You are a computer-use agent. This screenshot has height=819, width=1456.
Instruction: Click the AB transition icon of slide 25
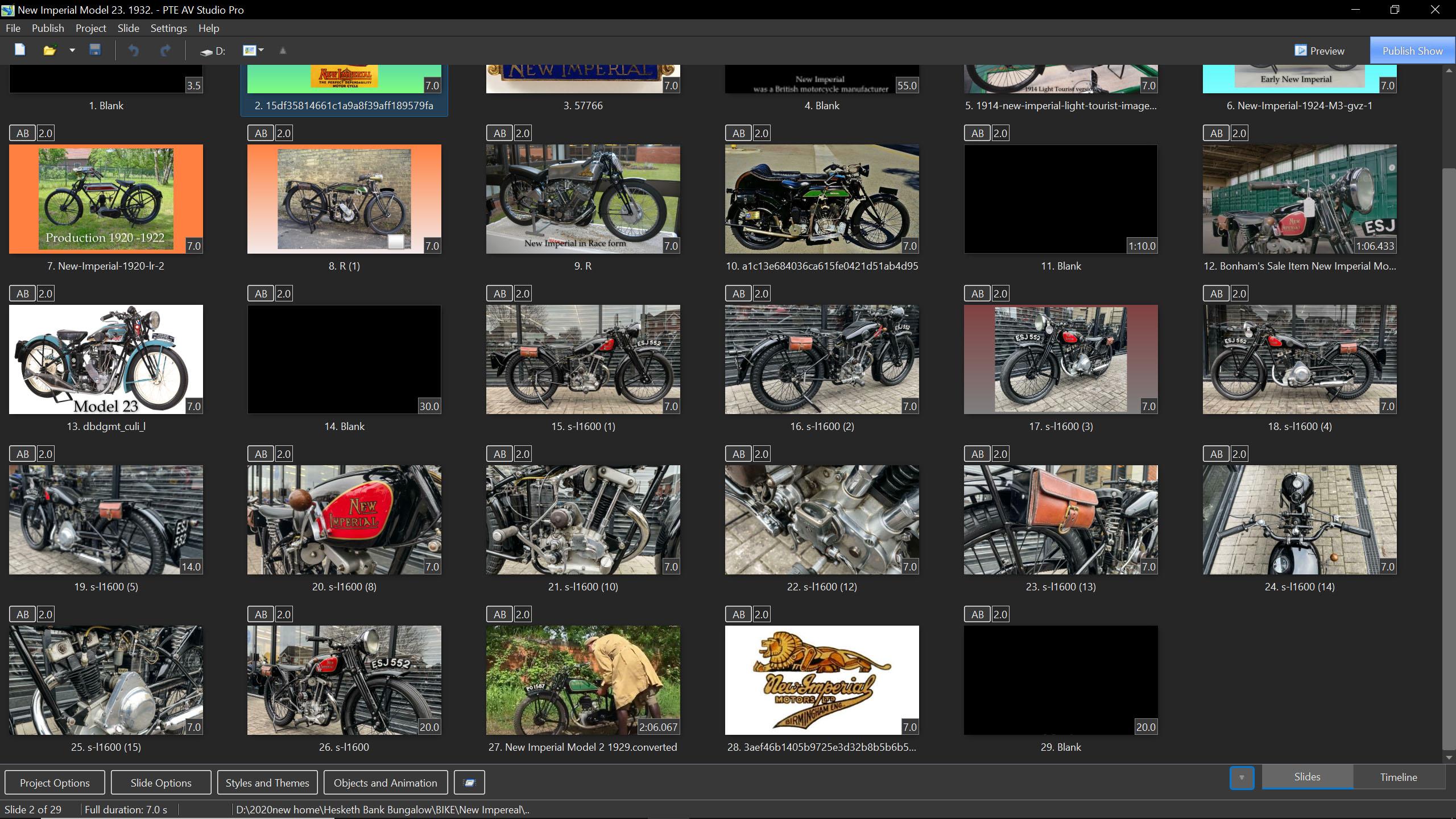(x=23, y=615)
